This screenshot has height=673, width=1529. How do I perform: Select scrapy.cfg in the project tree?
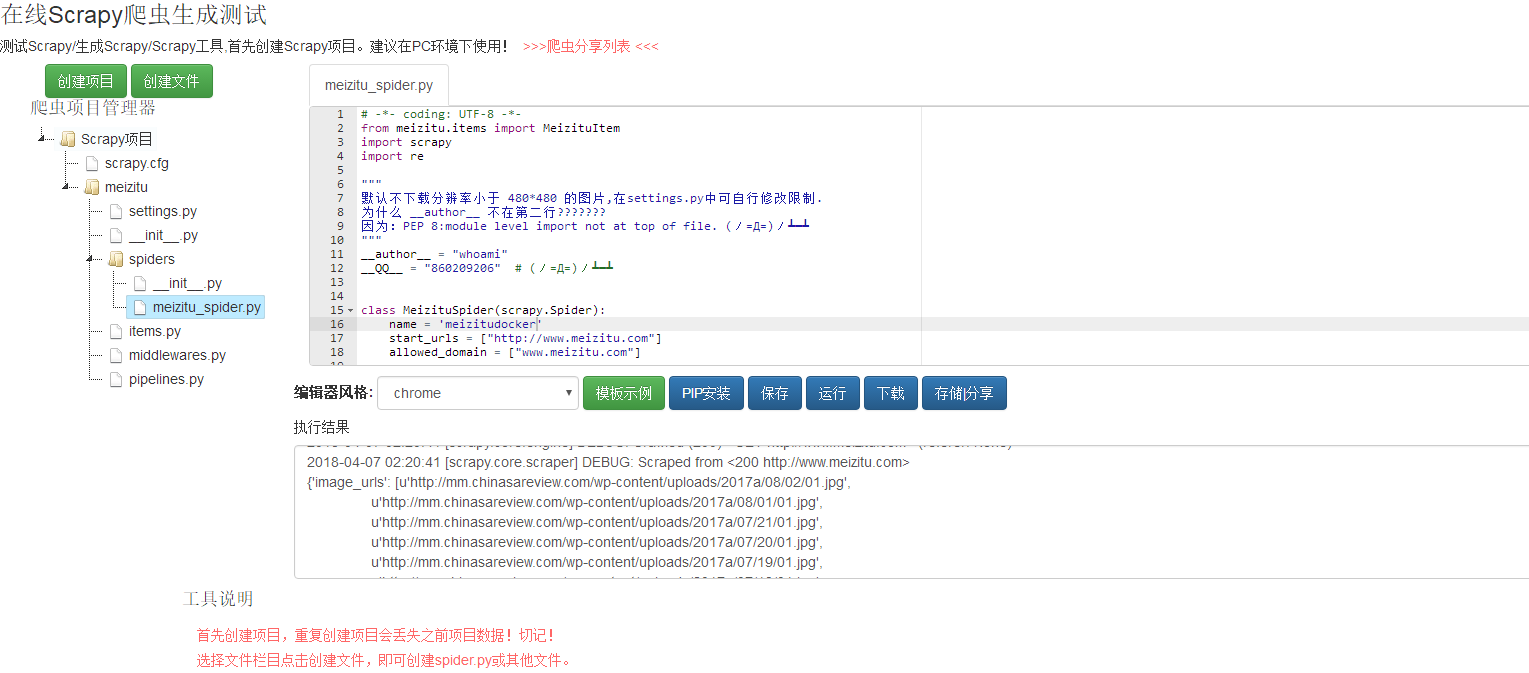pyautogui.click(x=137, y=163)
